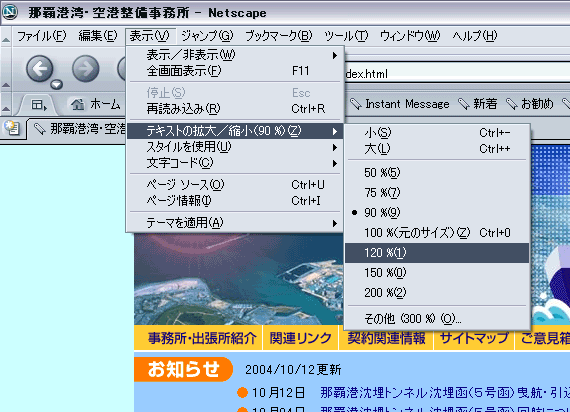Click the ホーム home icon button
The width and height of the screenshot is (570, 412).
[95, 104]
